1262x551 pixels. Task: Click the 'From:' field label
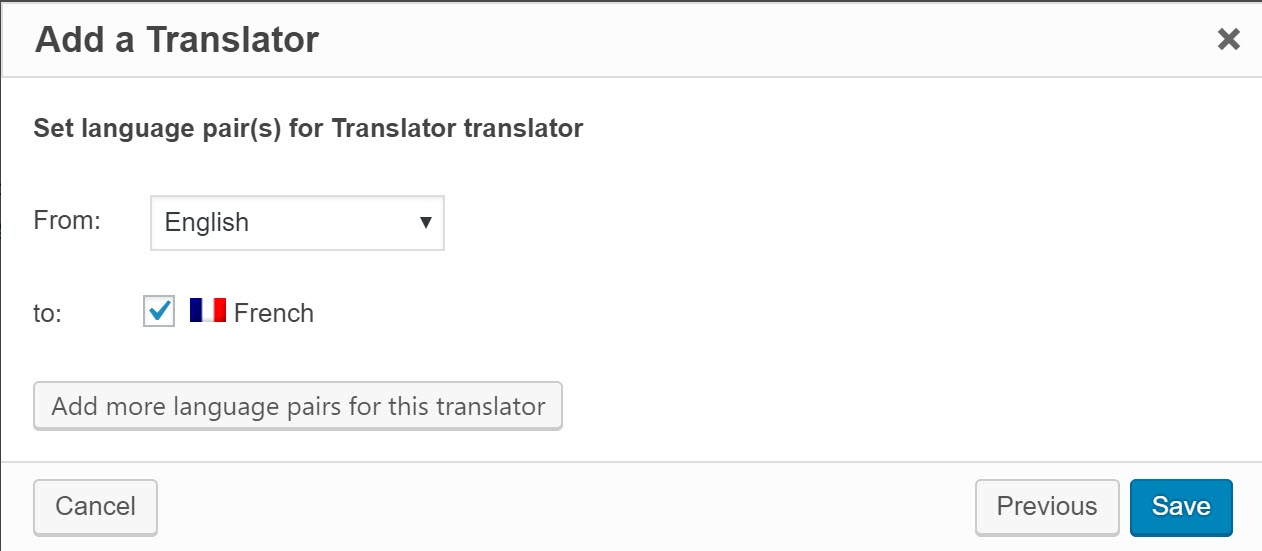[x=67, y=220]
